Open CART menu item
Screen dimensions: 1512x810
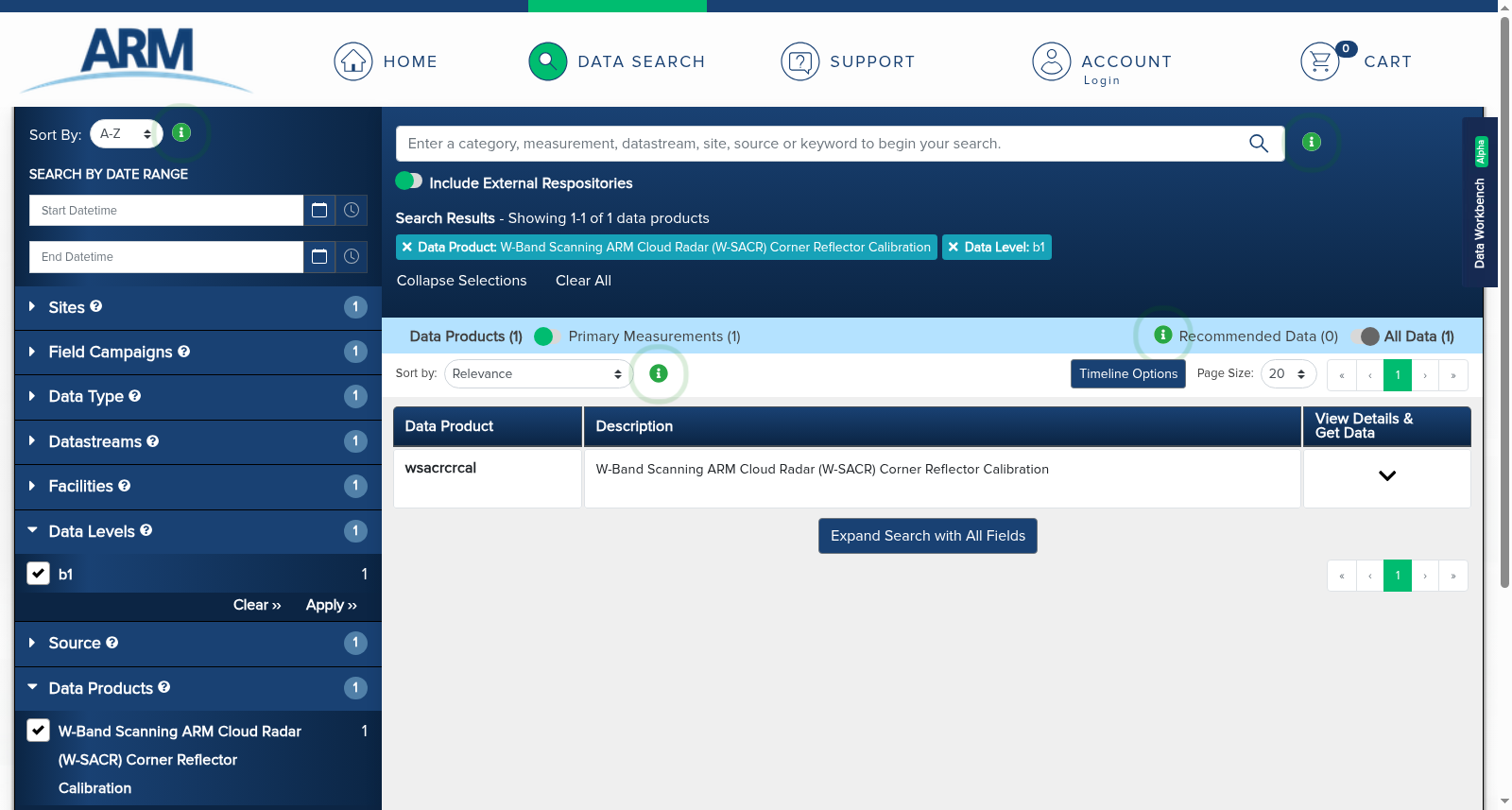point(1387,61)
